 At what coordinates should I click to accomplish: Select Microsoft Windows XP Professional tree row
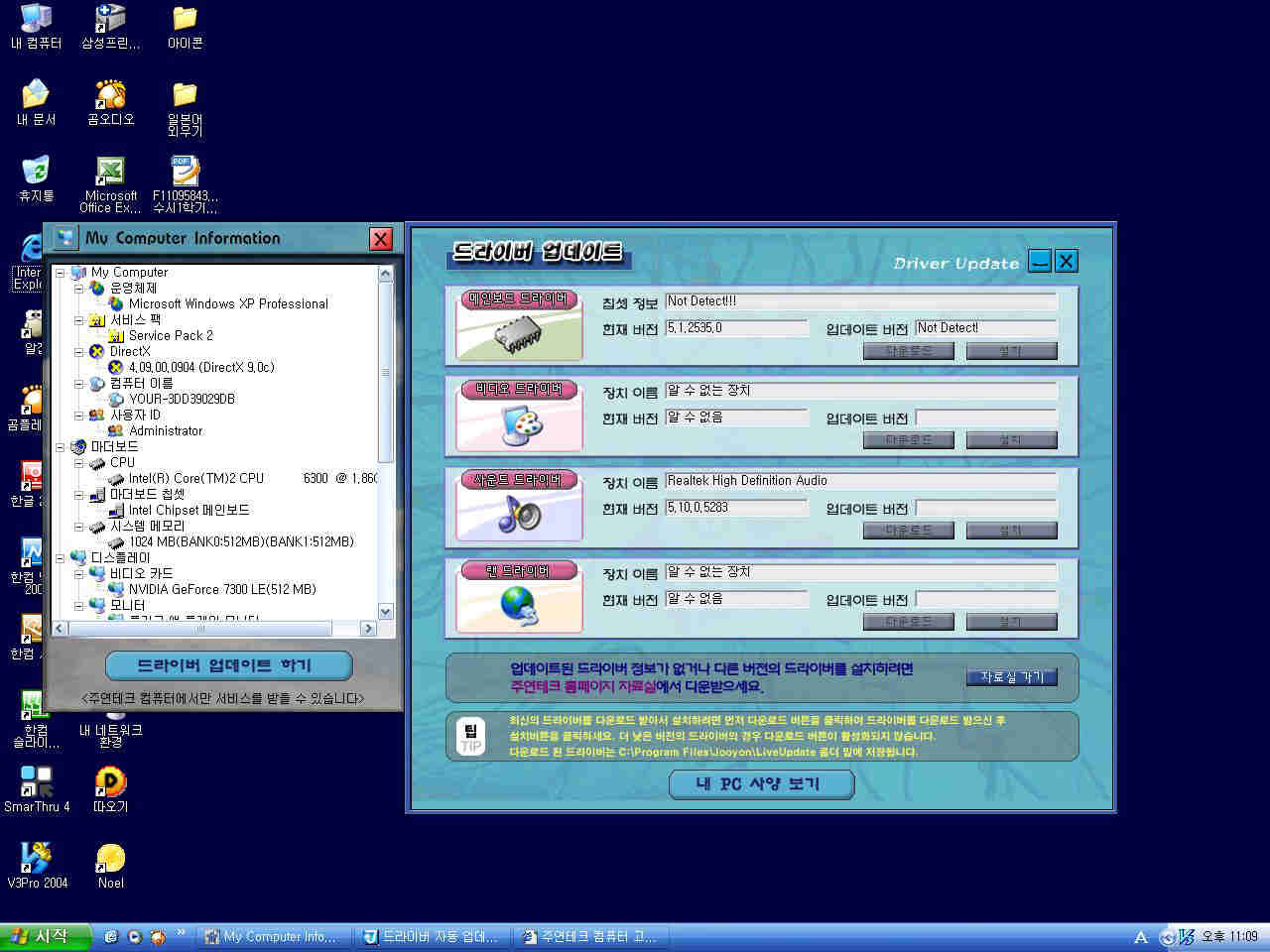pyautogui.click(x=228, y=303)
